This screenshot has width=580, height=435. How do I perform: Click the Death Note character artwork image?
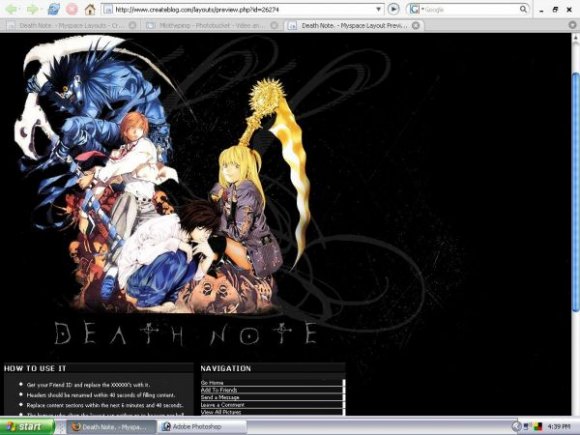coord(163,174)
